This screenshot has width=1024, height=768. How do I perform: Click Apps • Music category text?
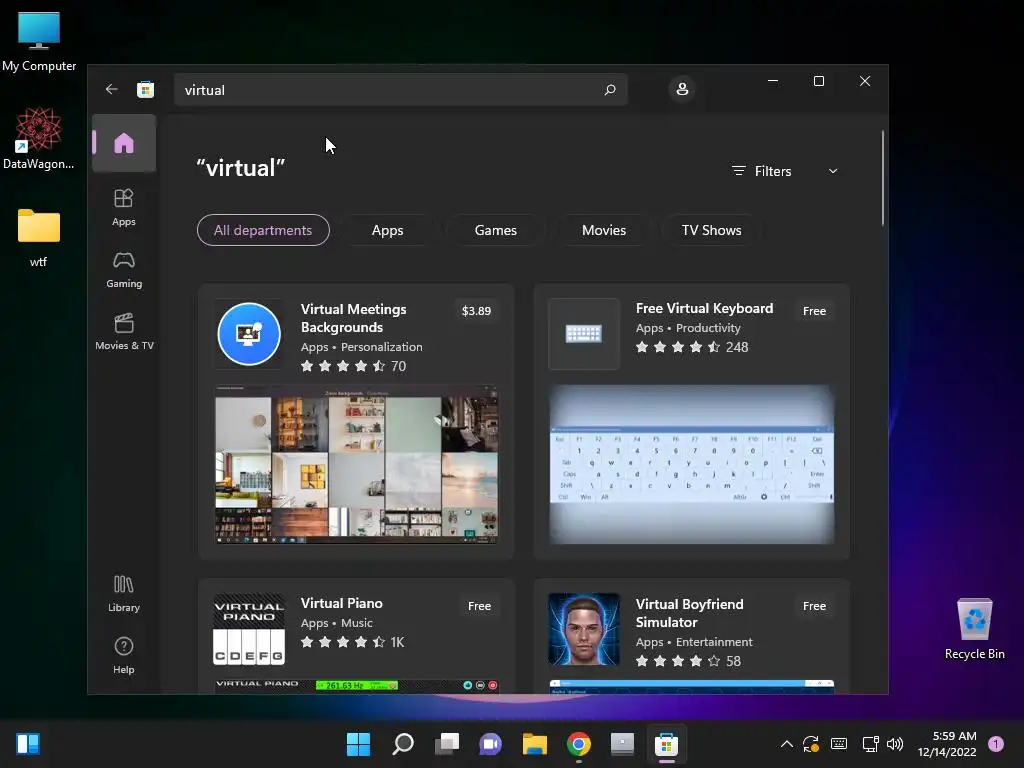point(336,623)
